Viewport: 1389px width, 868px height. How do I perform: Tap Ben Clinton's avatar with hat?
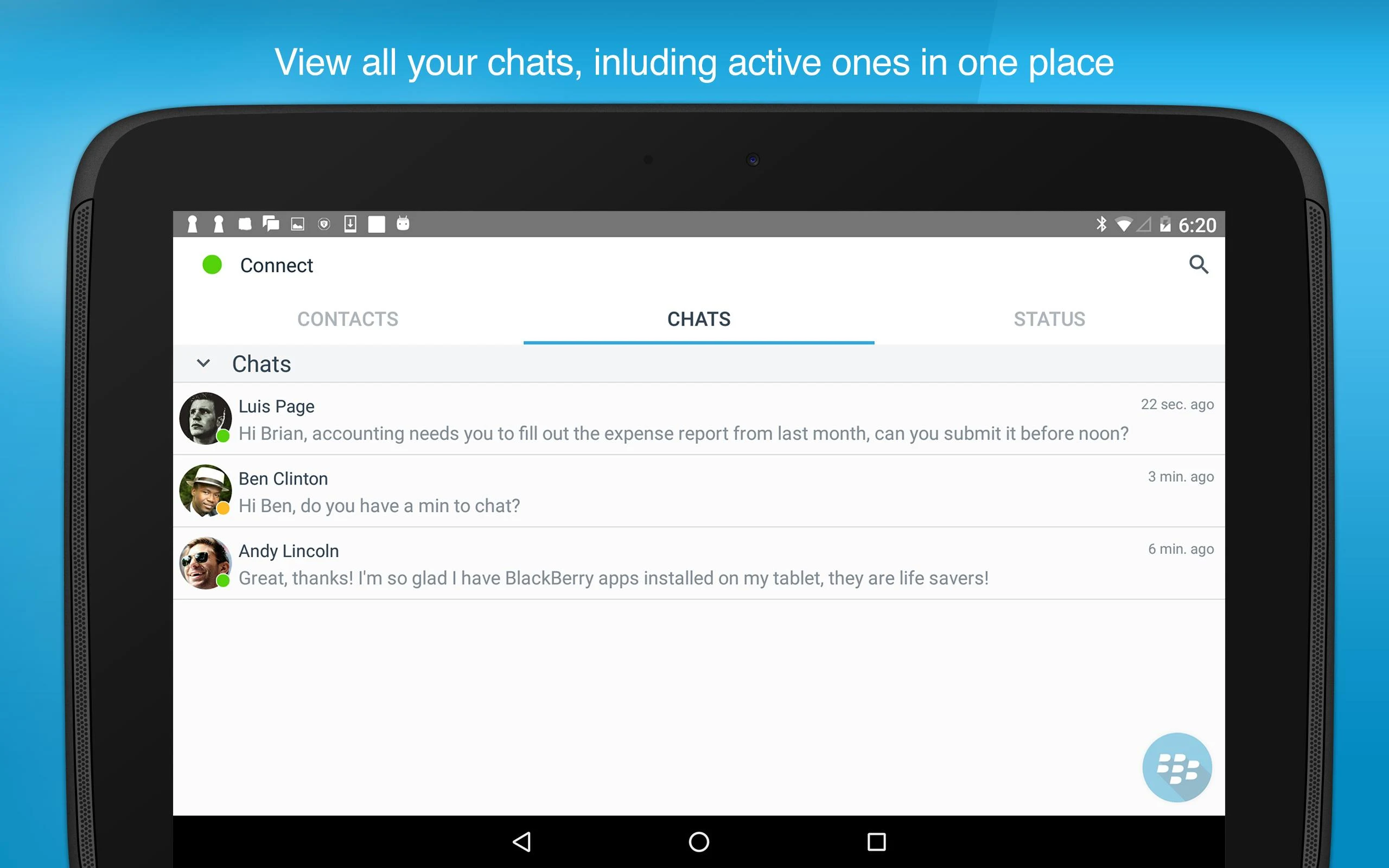pos(205,491)
